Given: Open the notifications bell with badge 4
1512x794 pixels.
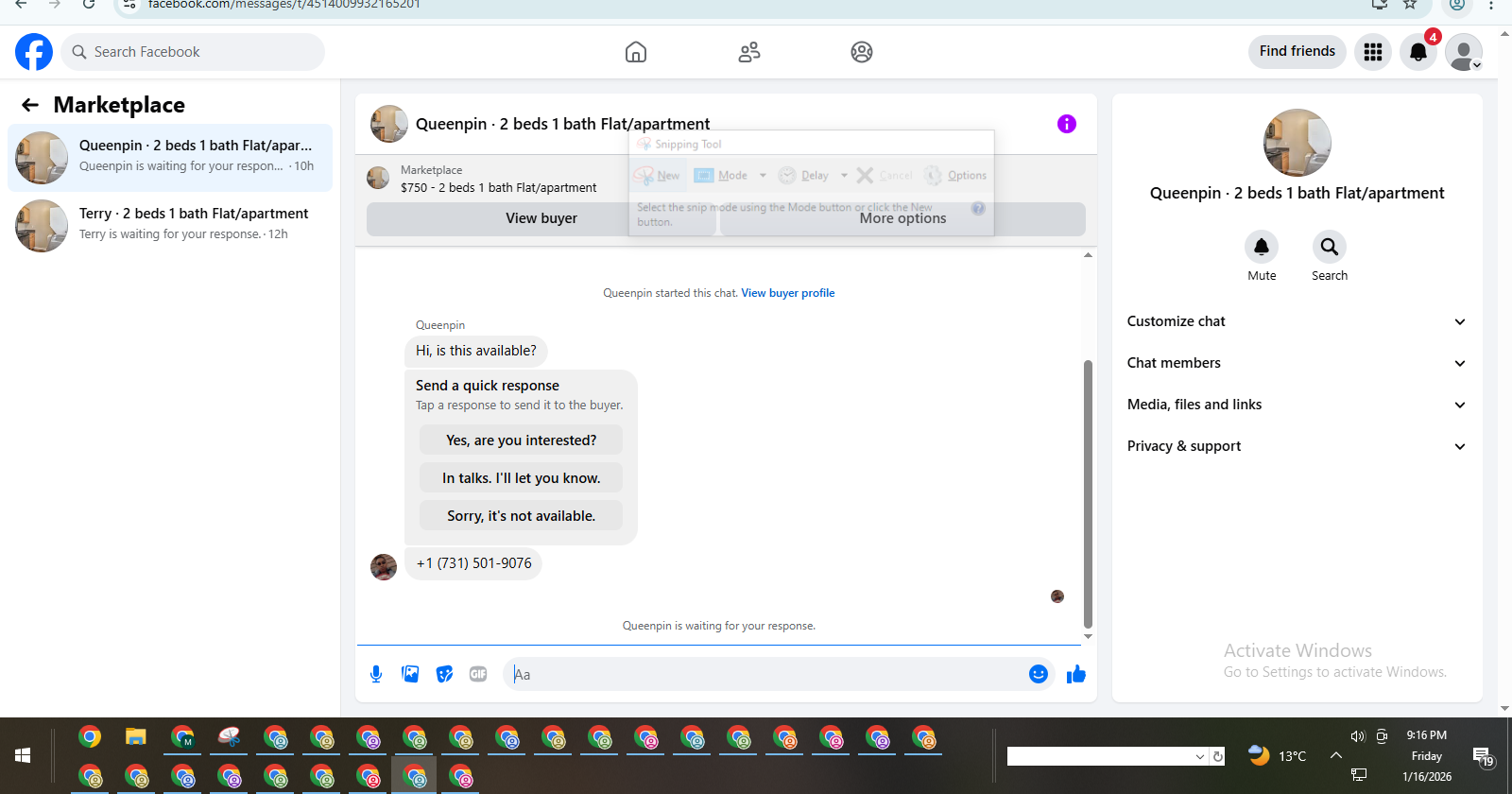Looking at the screenshot, I should [1418, 52].
